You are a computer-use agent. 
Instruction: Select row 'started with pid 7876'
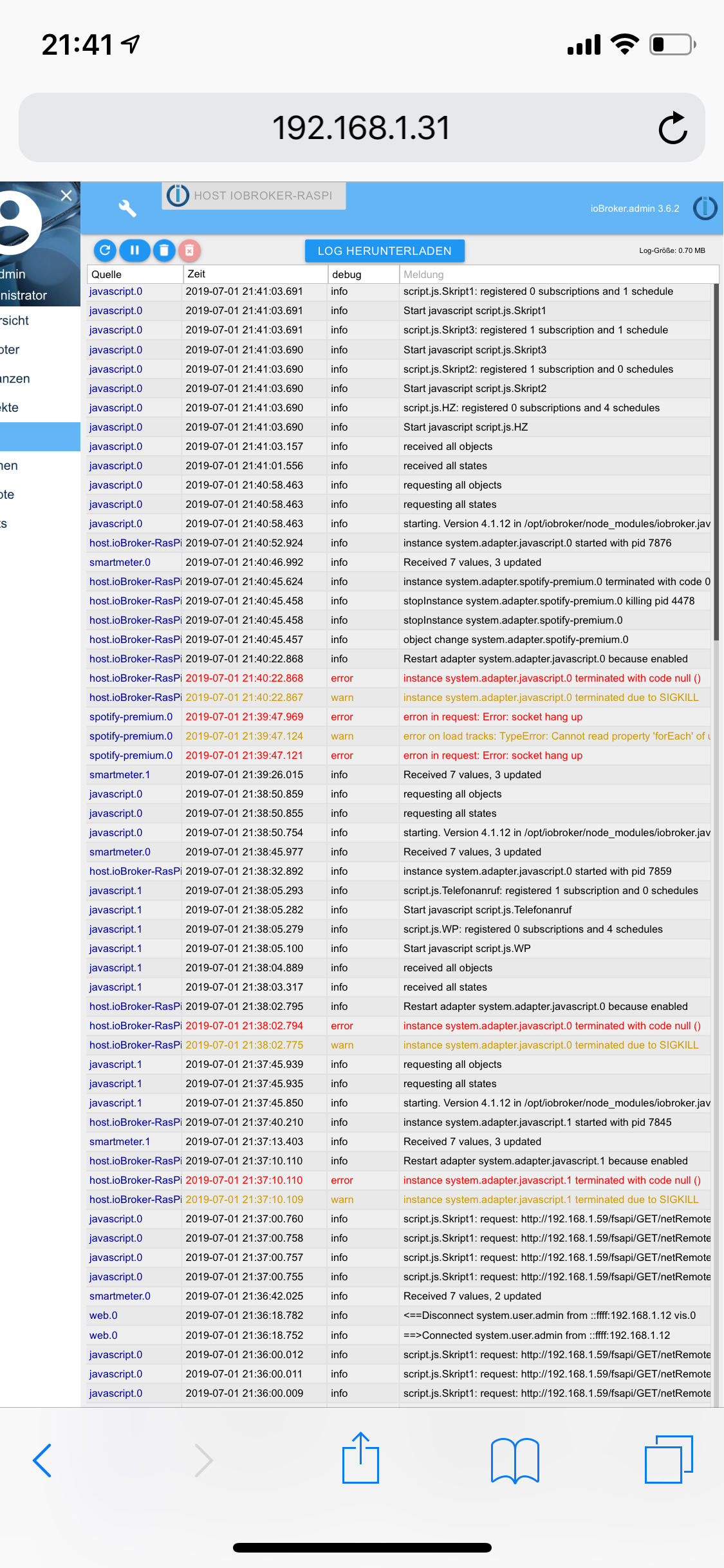(x=399, y=543)
